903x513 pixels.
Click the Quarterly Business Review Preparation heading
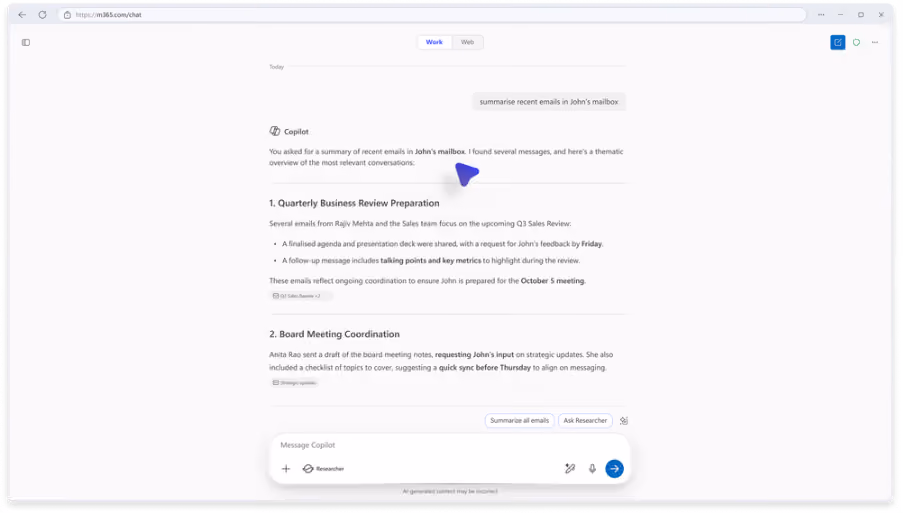click(x=354, y=203)
